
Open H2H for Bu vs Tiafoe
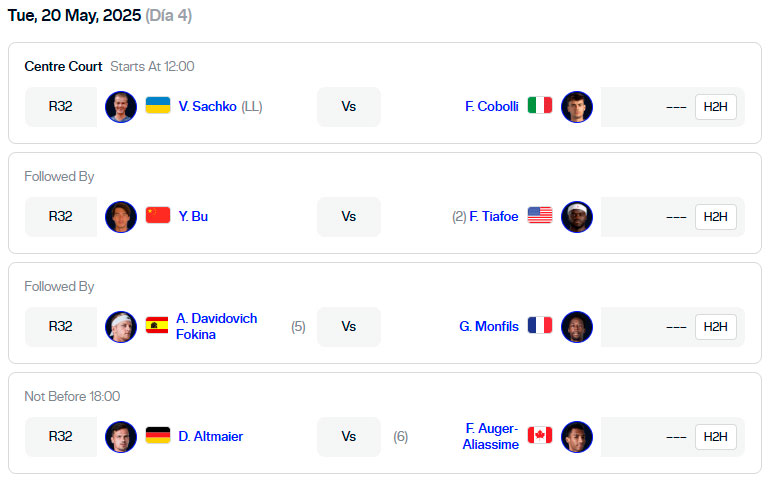(715, 217)
